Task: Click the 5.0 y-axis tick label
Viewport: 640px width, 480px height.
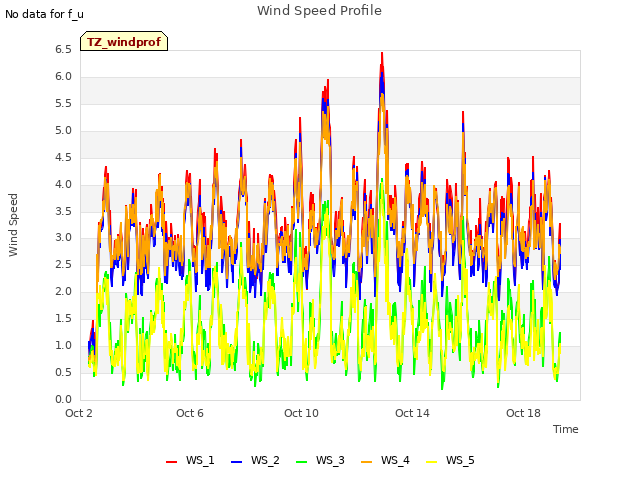Action: [64, 130]
